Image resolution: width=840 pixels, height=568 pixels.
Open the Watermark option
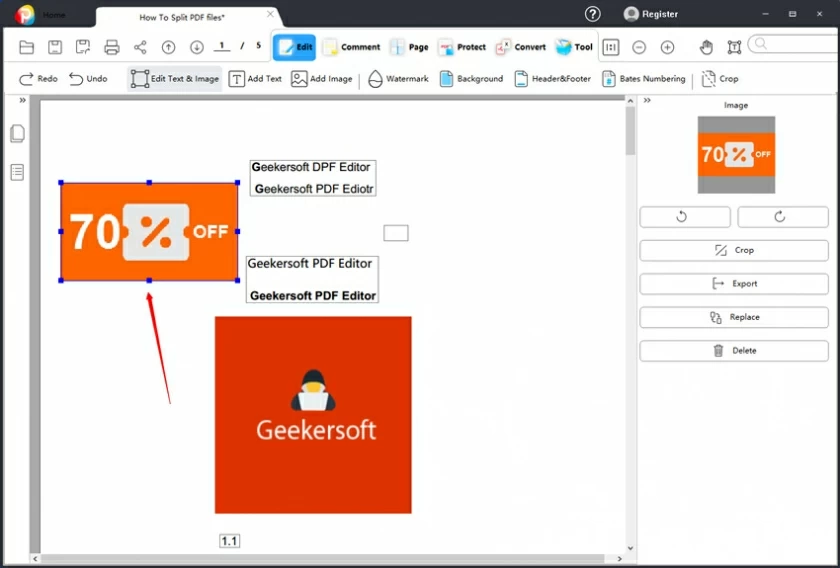click(x=399, y=79)
